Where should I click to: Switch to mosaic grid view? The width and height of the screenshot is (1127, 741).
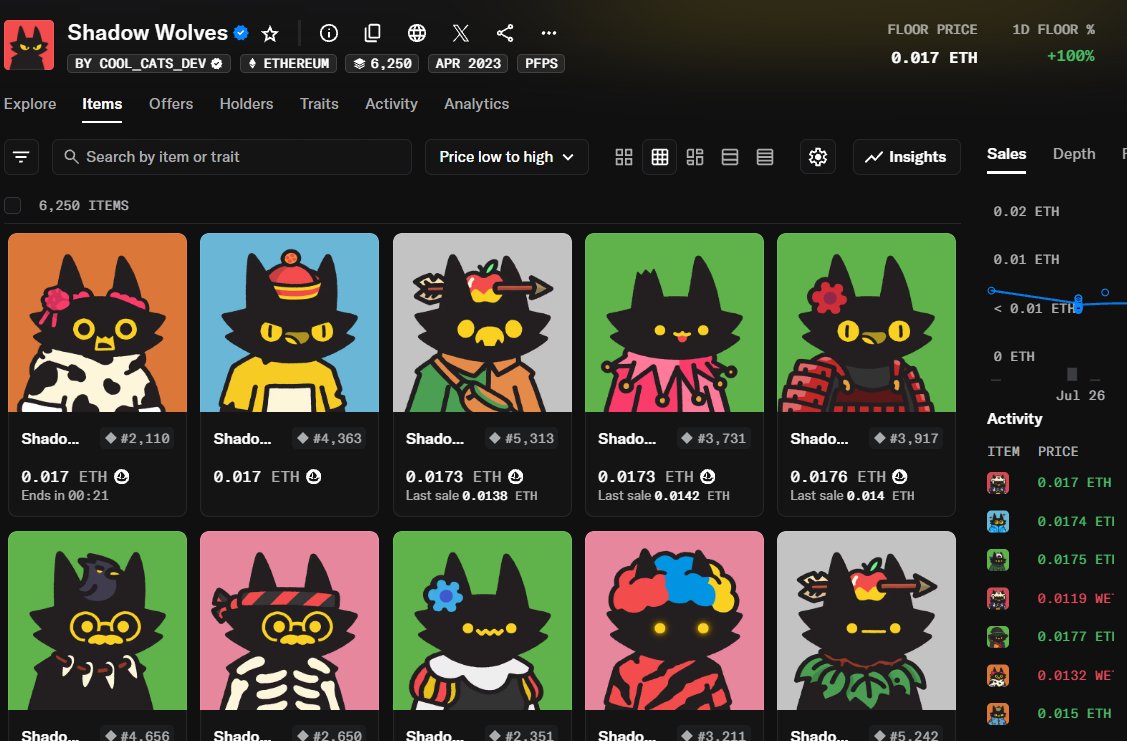tap(695, 157)
